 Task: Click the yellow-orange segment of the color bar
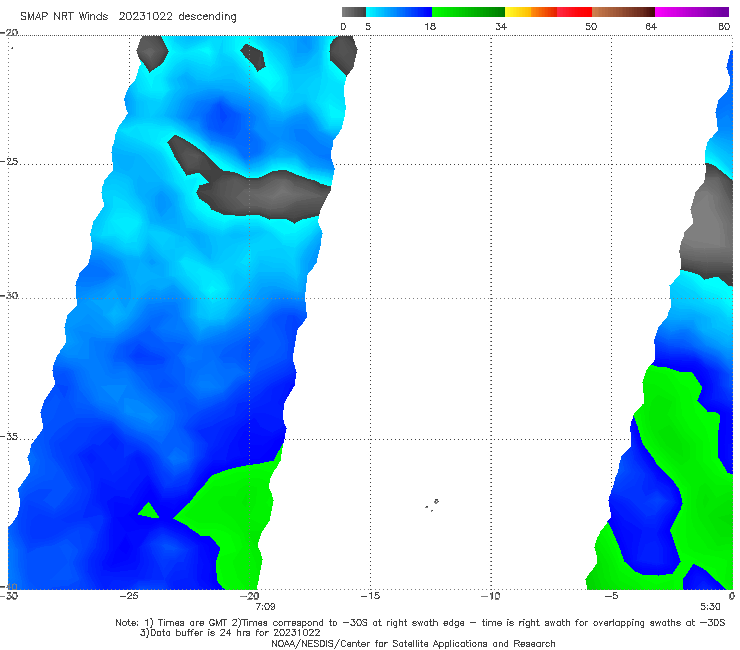coord(531,12)
